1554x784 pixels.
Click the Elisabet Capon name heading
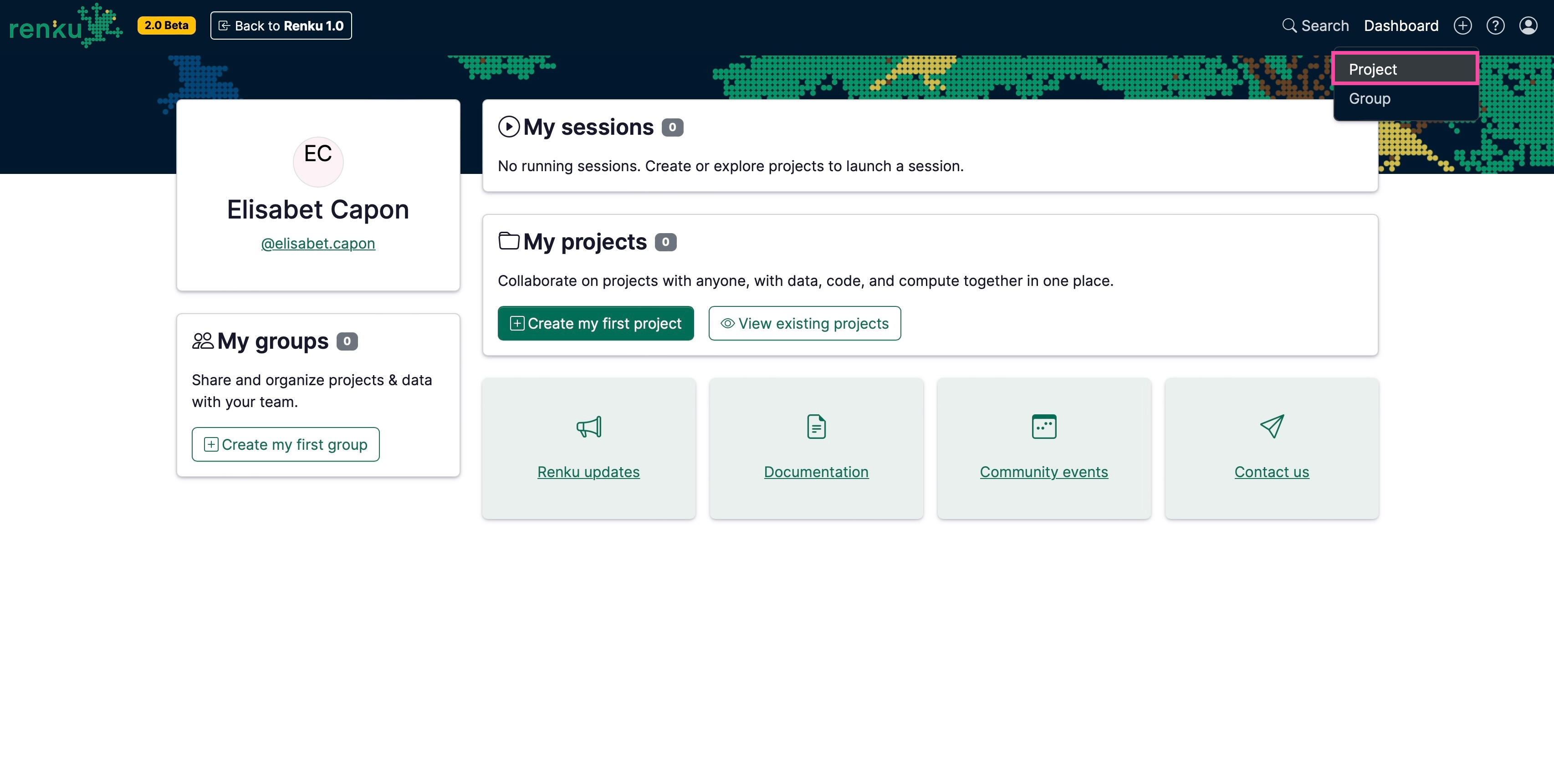click(318, 209)
